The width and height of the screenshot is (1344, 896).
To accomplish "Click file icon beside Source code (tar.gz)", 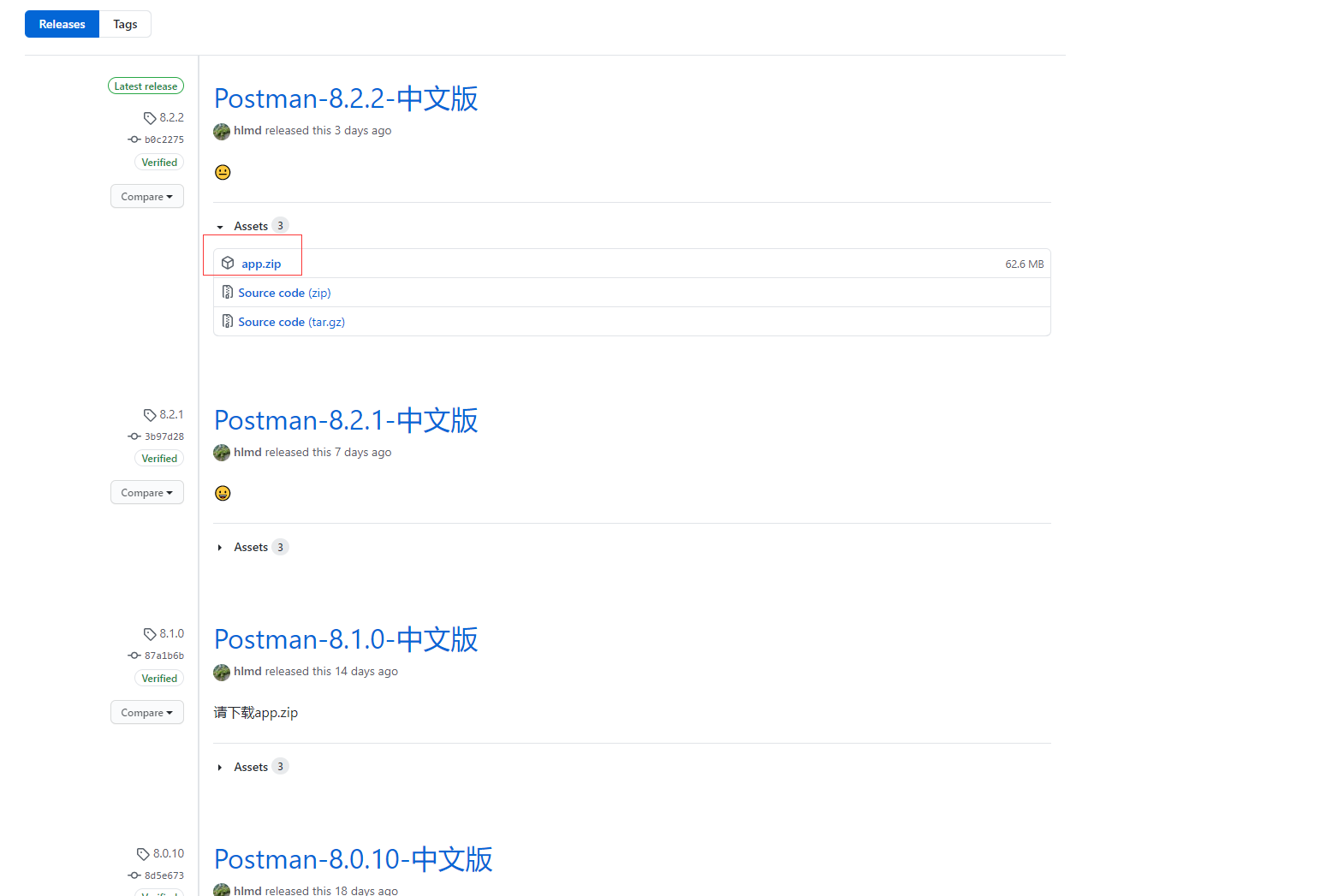I will 228,321.
